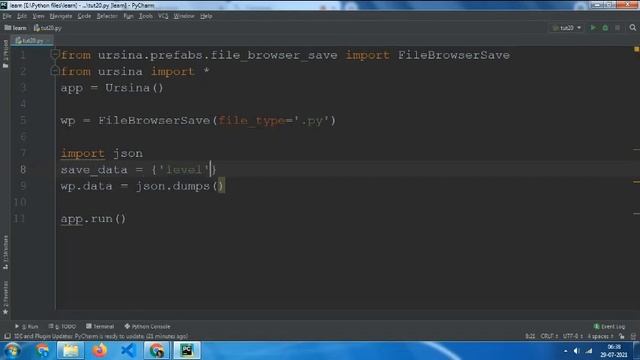The height and width of the screenshot is (360, 640).
Task: Change UTF-8 file encoding in status bar
Action: [572, 336]
